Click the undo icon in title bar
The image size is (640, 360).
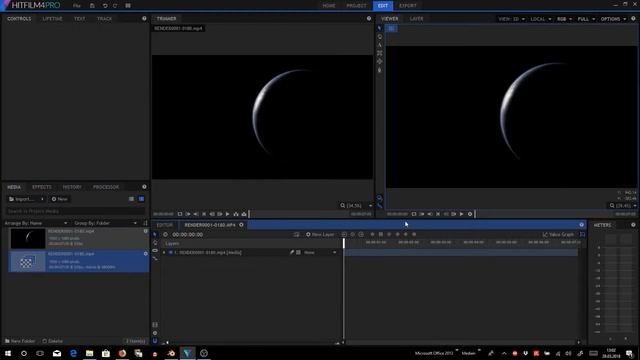tap(105, 6)
